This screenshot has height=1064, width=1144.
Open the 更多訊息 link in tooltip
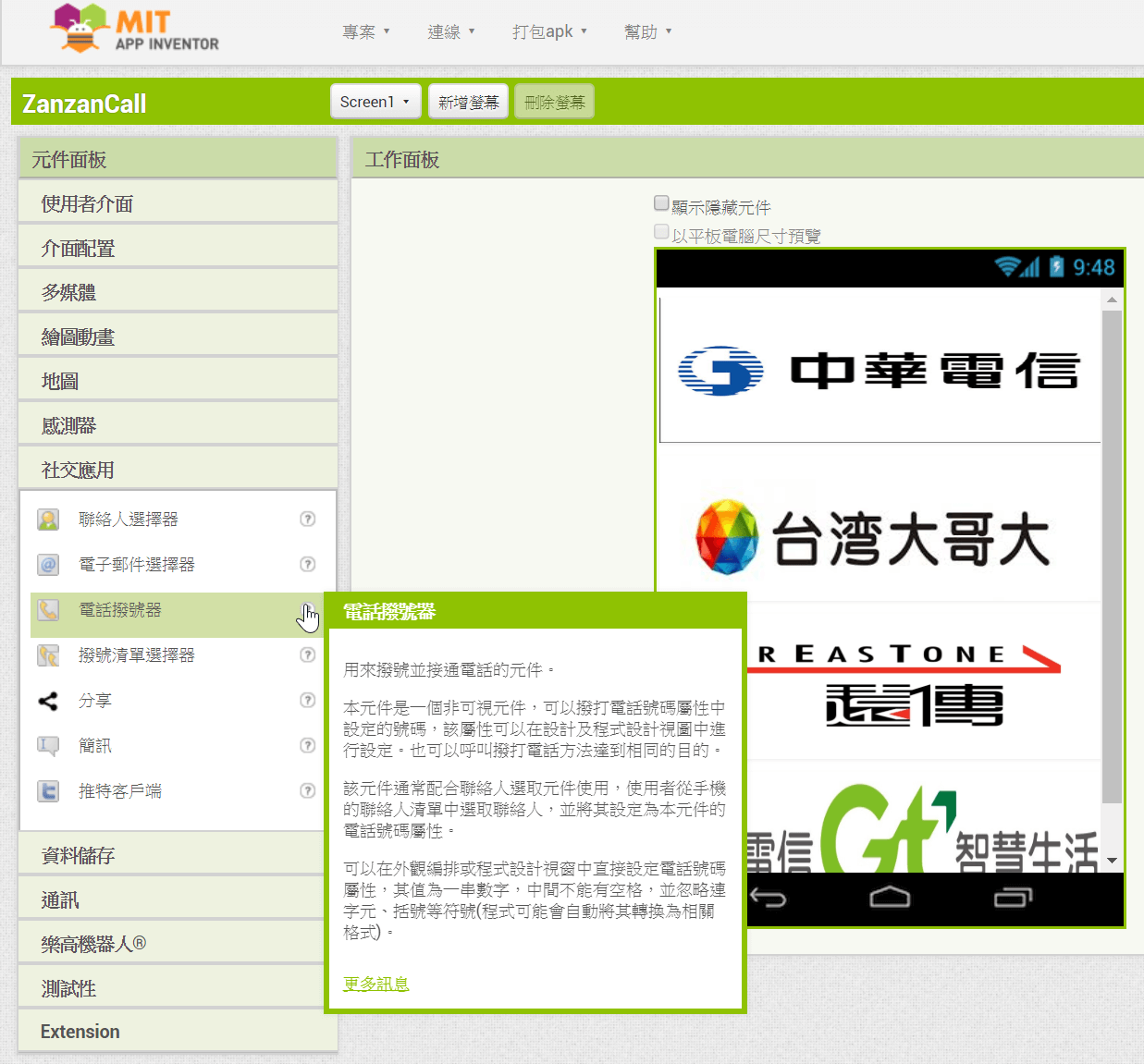(375, 984)
